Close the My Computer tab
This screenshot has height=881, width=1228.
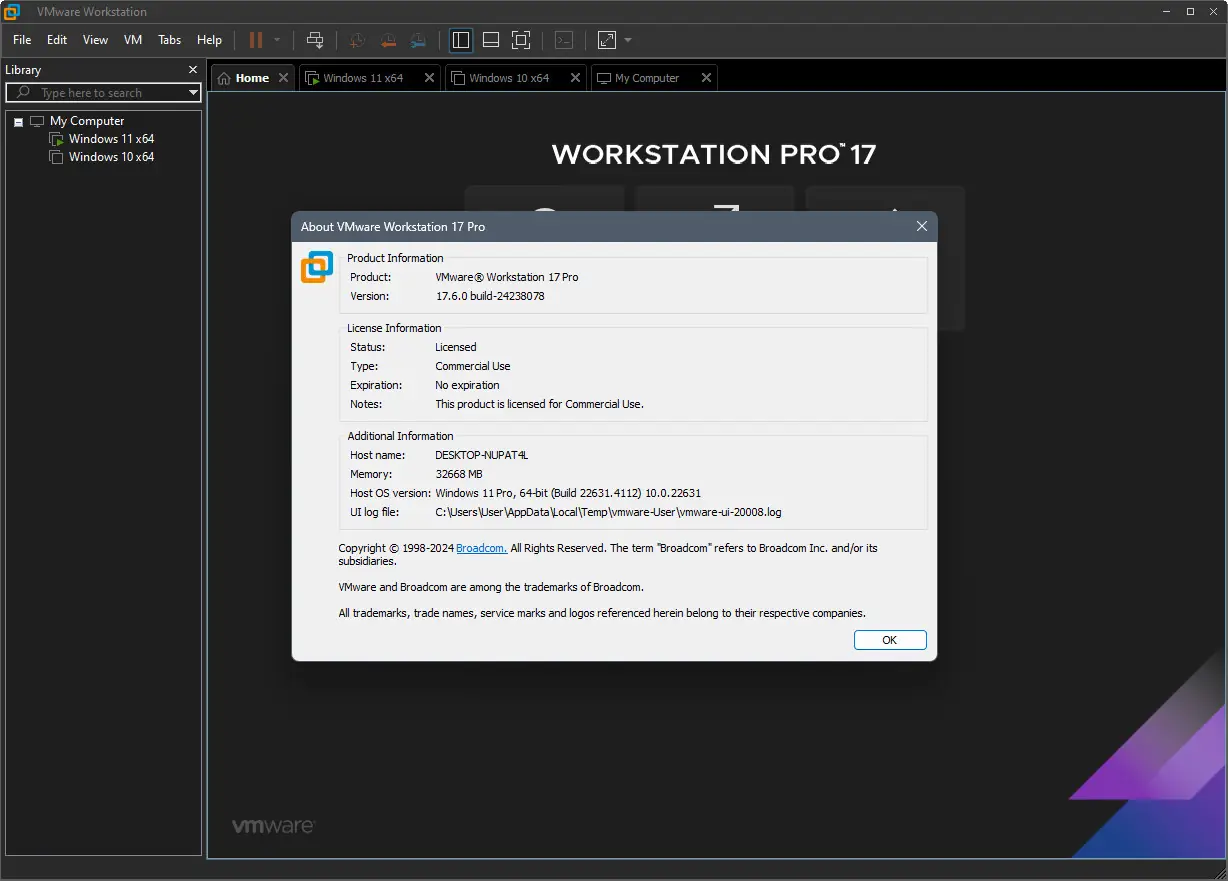pos(707,78)
